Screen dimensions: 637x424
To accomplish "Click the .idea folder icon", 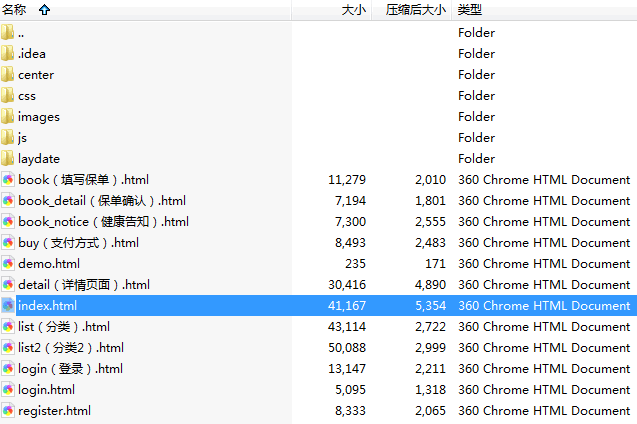I will [7, 54].
